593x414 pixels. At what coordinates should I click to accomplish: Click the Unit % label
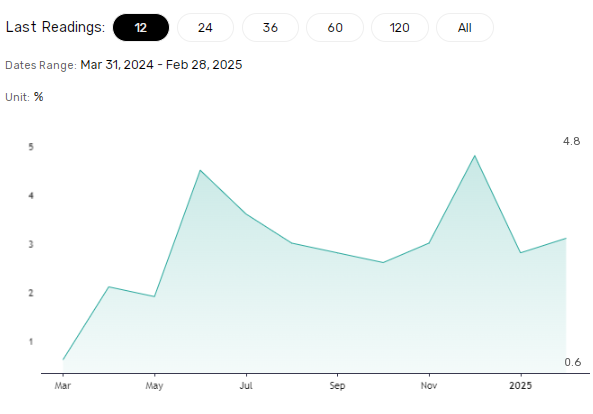pos(24,97)
